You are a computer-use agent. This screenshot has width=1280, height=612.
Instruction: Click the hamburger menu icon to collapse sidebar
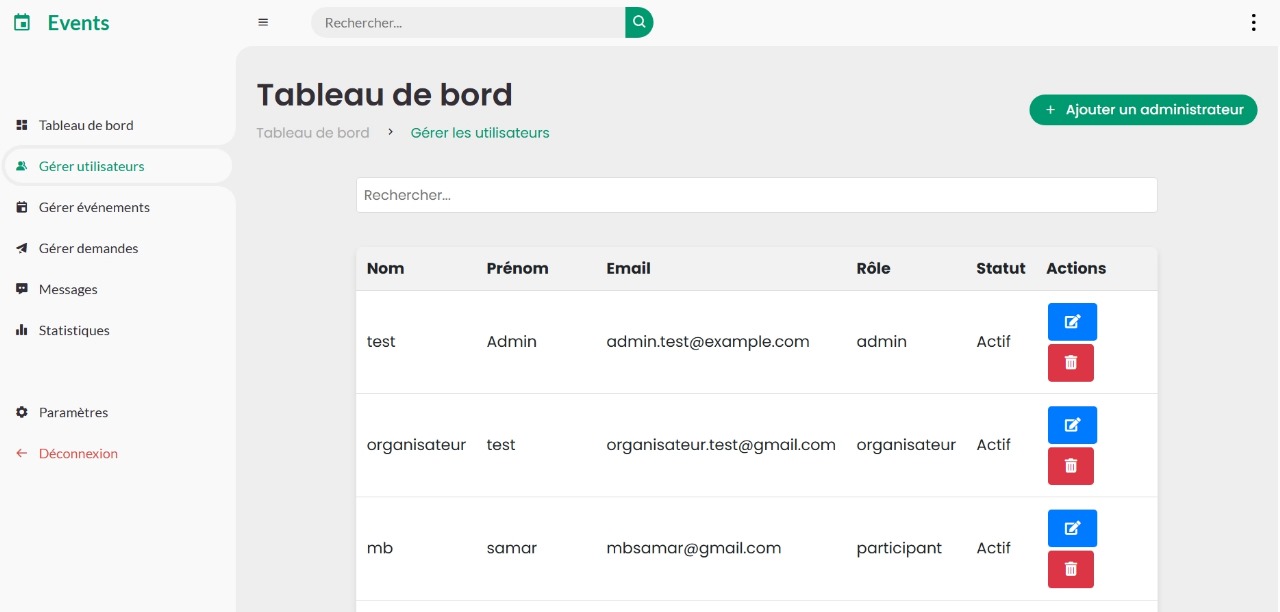point(263,22)
